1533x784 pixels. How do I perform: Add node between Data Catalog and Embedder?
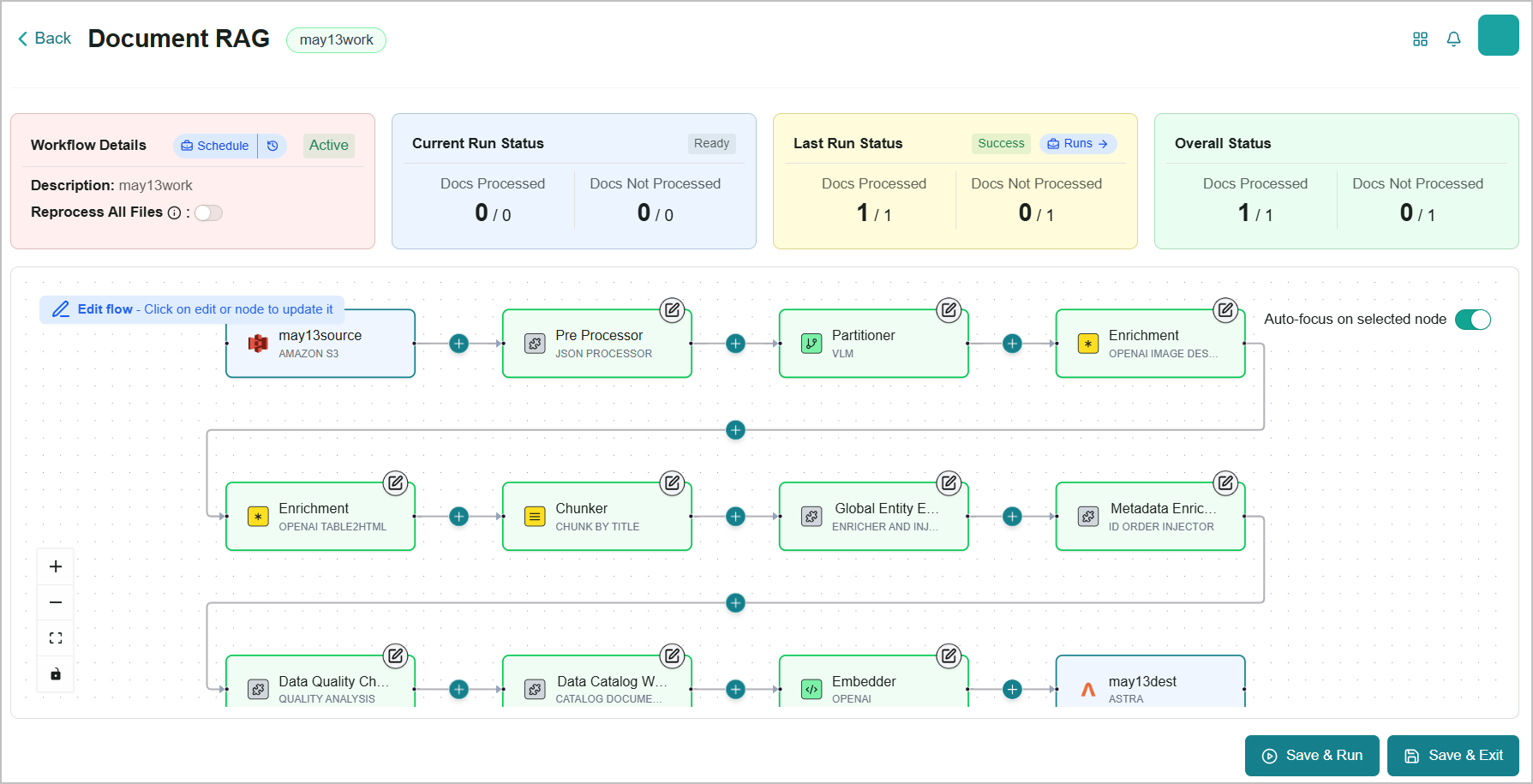(735, 690)
